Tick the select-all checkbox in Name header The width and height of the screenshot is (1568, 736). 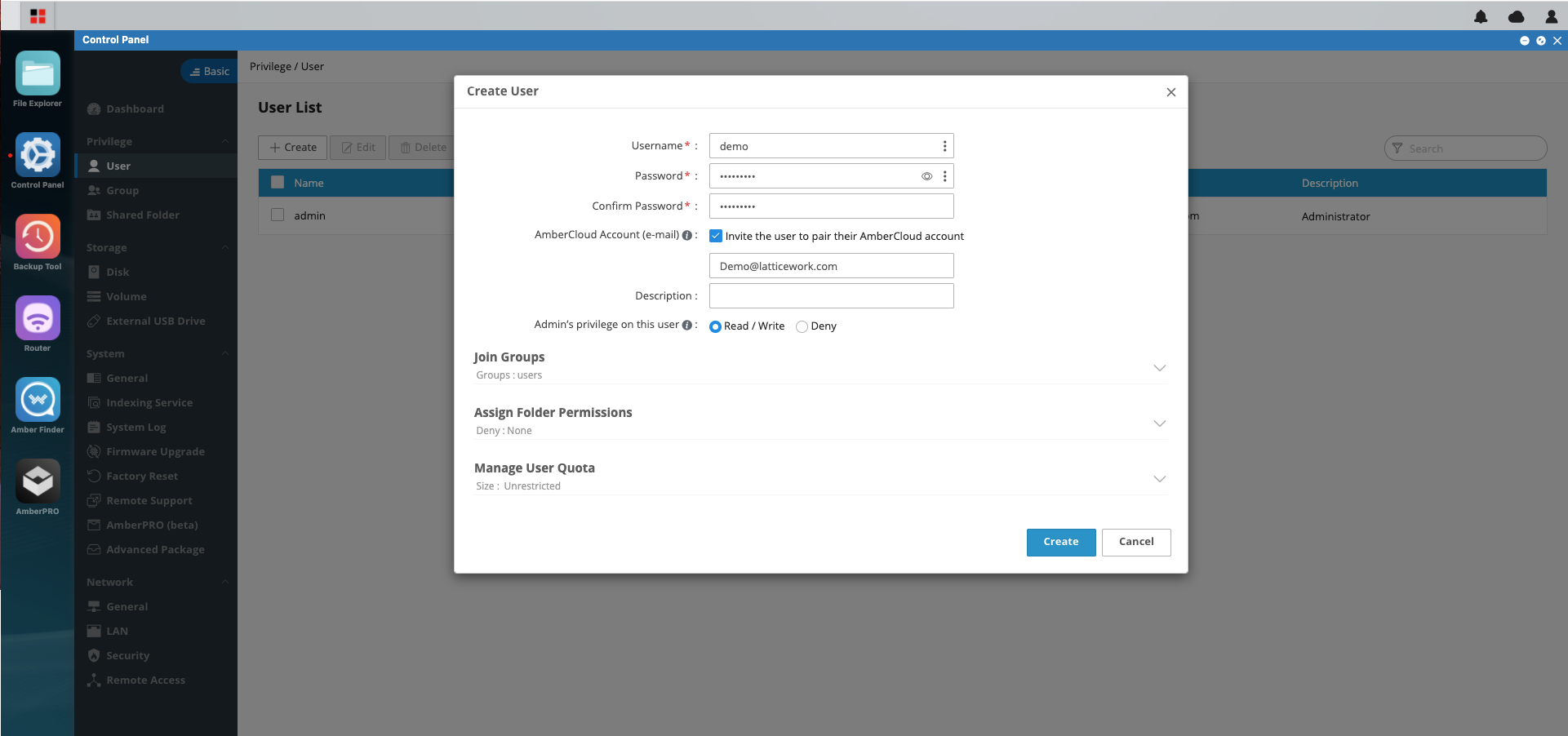[x=278, y=183]
